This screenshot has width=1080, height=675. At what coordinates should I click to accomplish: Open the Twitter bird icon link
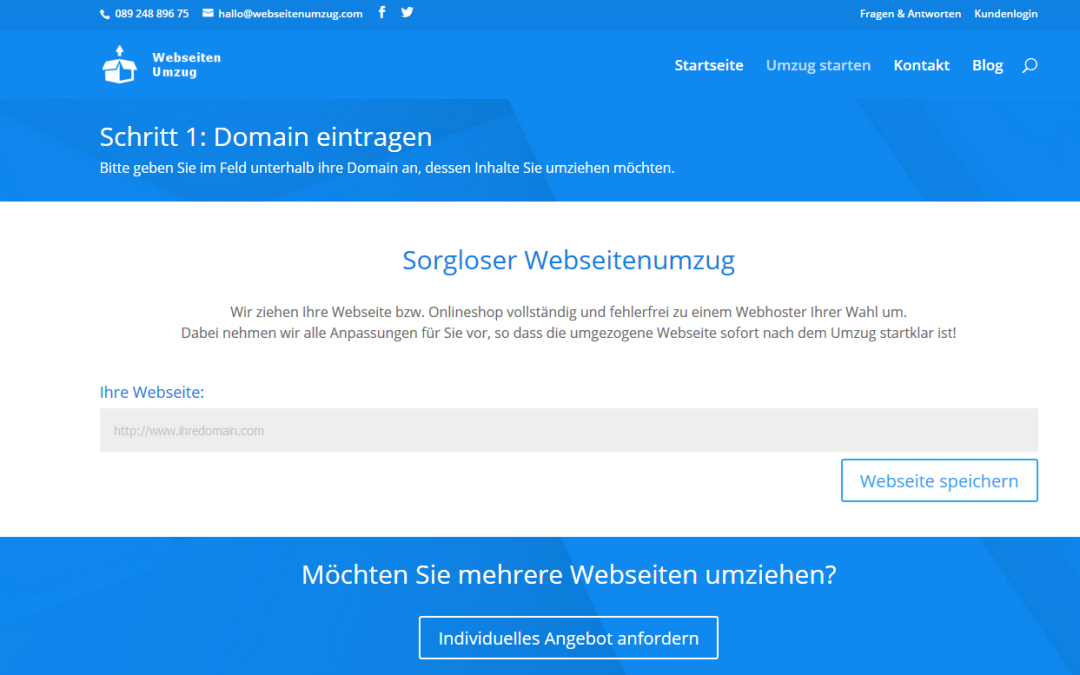pos(407,12)
